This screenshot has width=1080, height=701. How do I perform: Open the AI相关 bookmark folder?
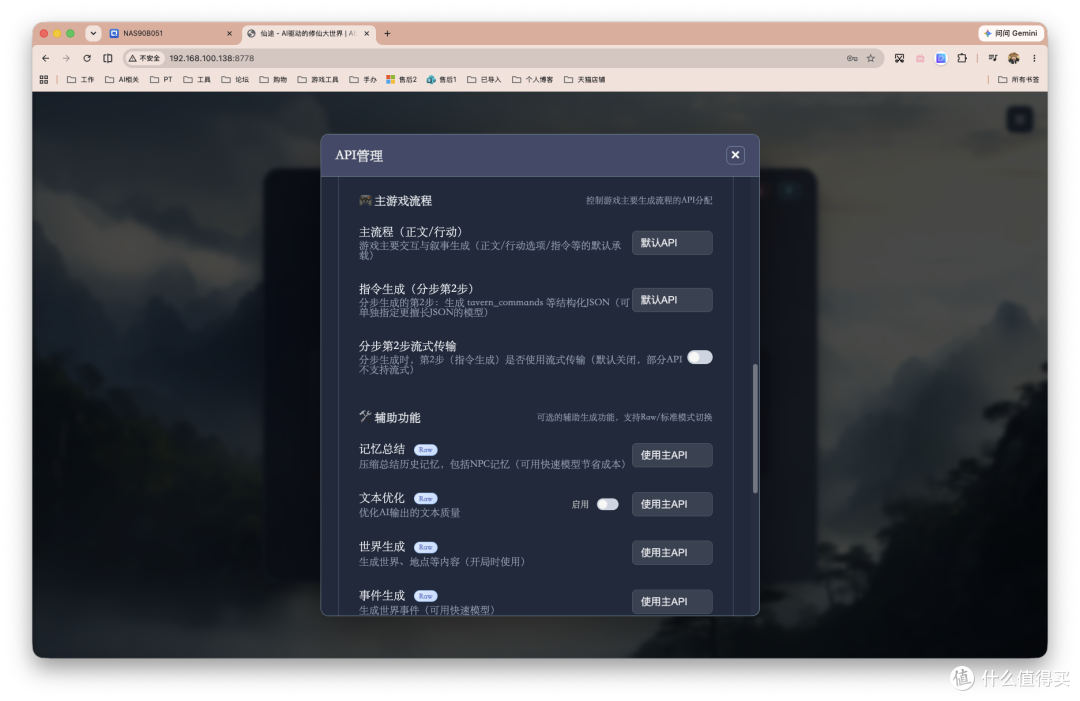tap(122, 80)
